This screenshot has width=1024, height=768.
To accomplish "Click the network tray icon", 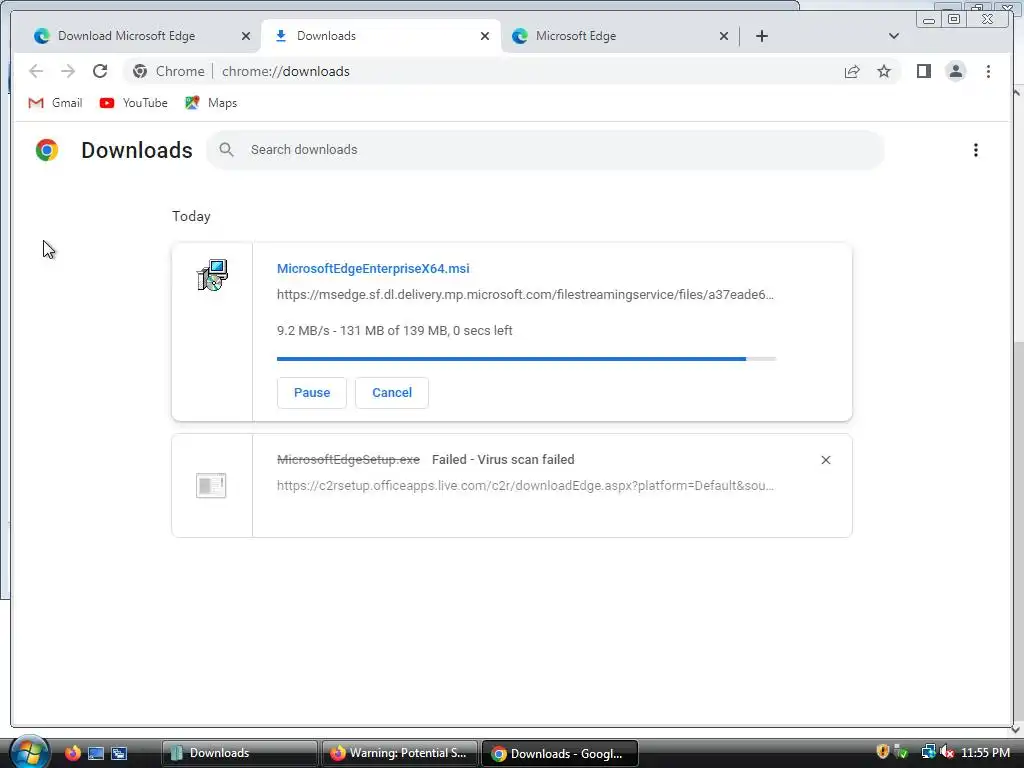I will (x=928, y=752).
